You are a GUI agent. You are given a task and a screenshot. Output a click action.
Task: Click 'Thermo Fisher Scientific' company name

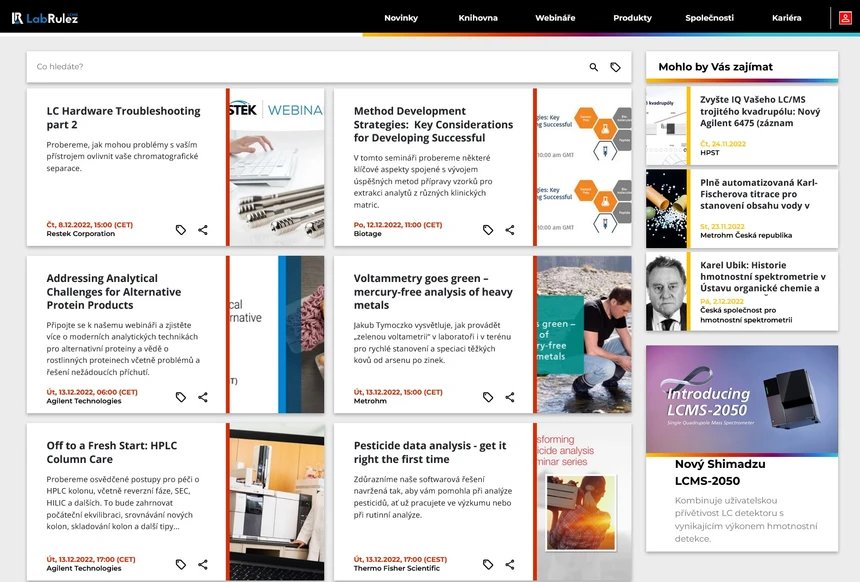pyautogui.click(x=397, y=568)
